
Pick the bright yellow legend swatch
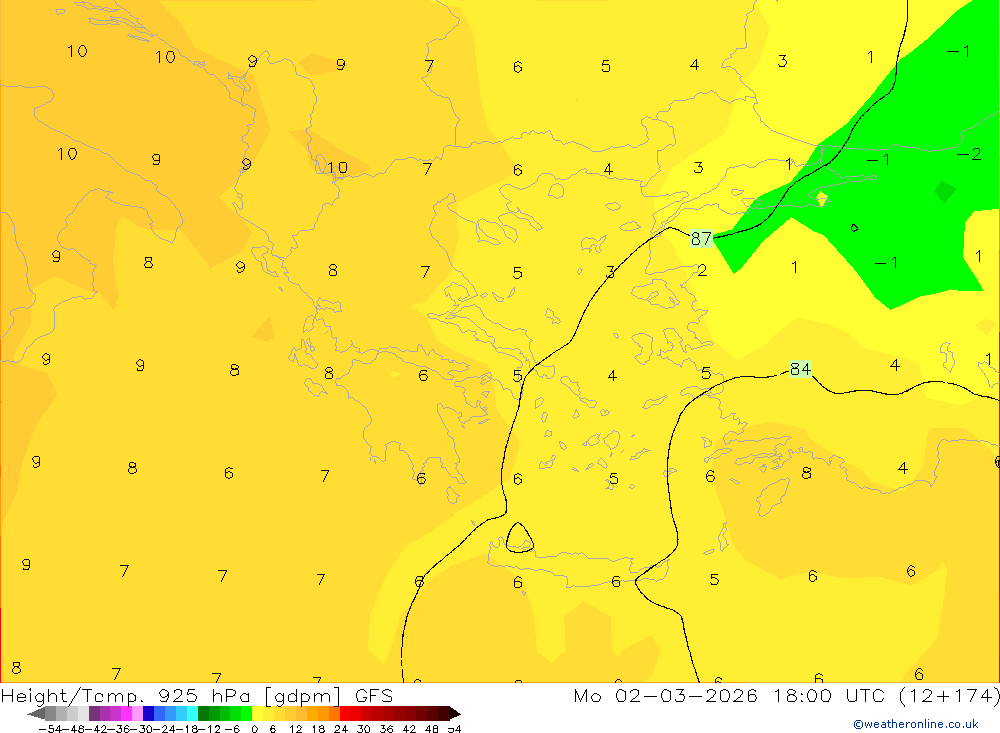point(258,714)
